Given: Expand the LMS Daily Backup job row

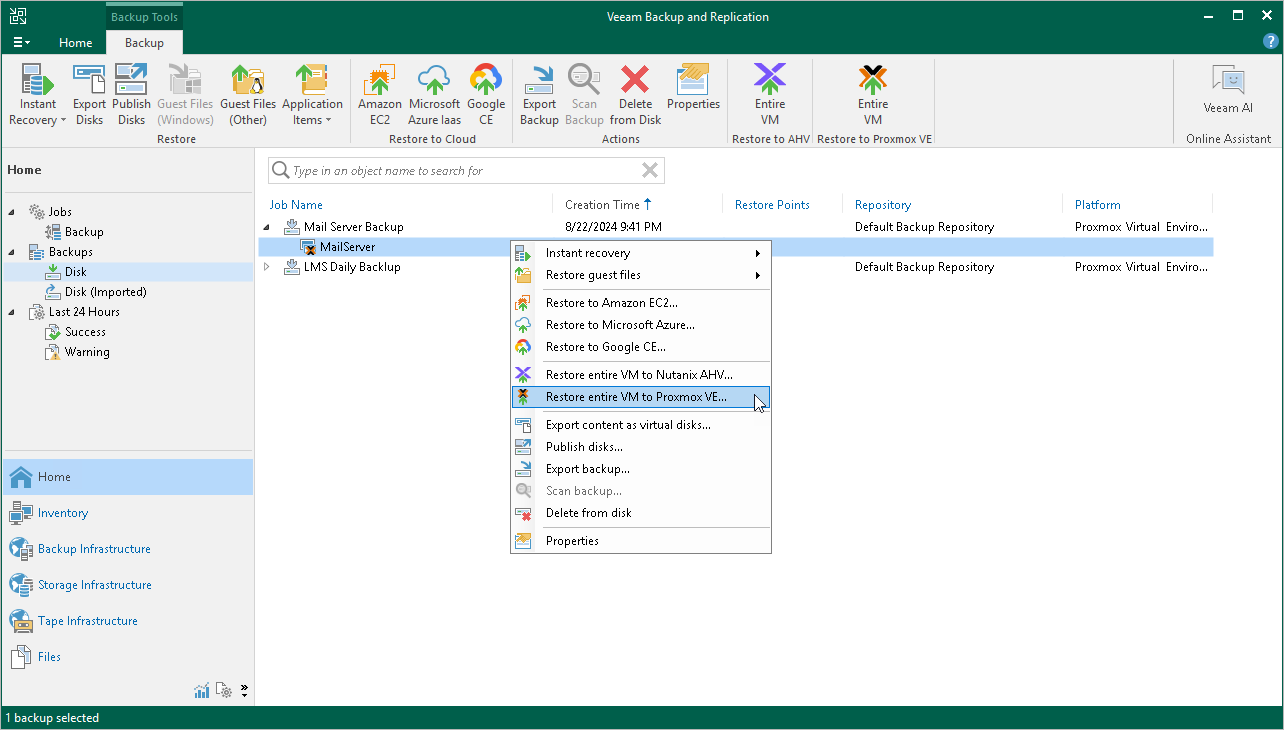Looking at the screenshot, I should (266, 267).
